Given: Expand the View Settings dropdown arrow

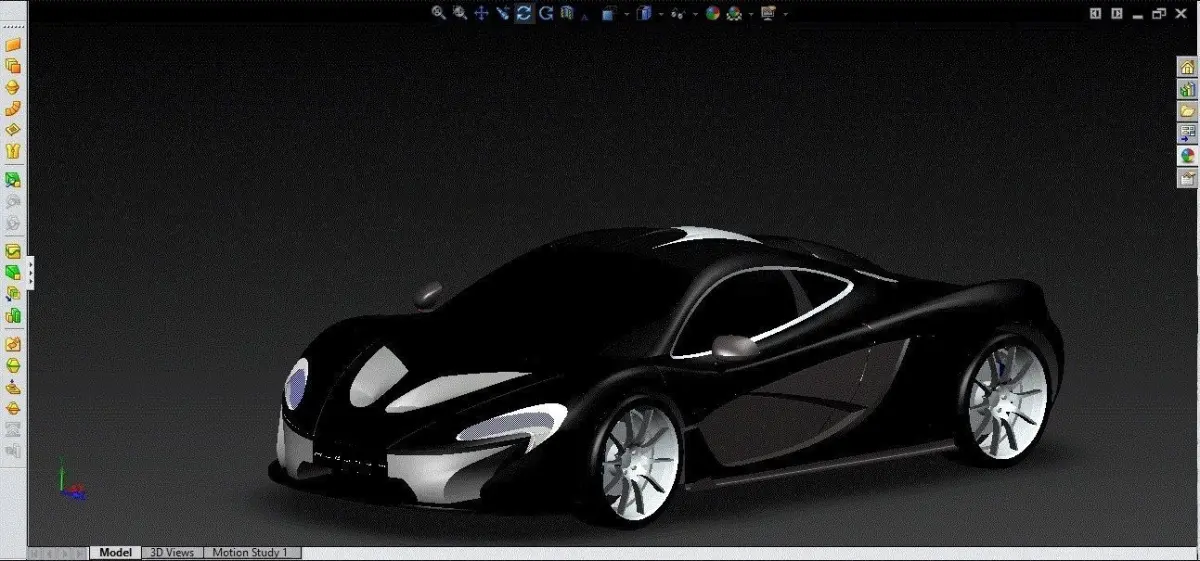Looking at the screenshot, I should (785, 14).
